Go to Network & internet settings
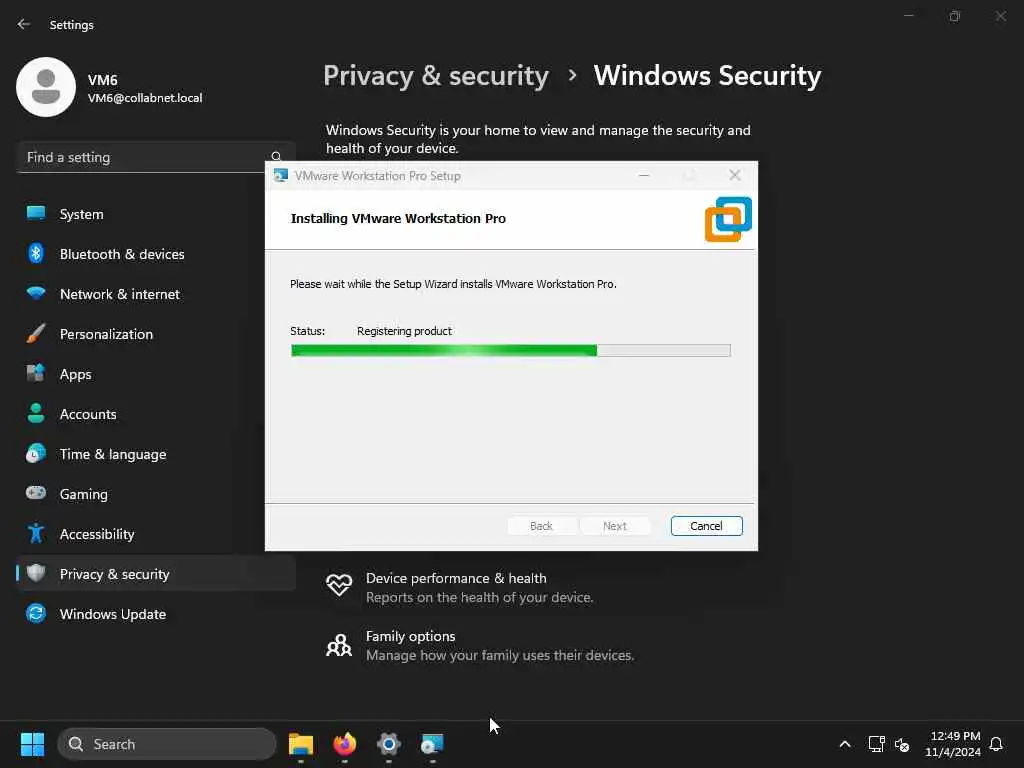 point(155,294)
